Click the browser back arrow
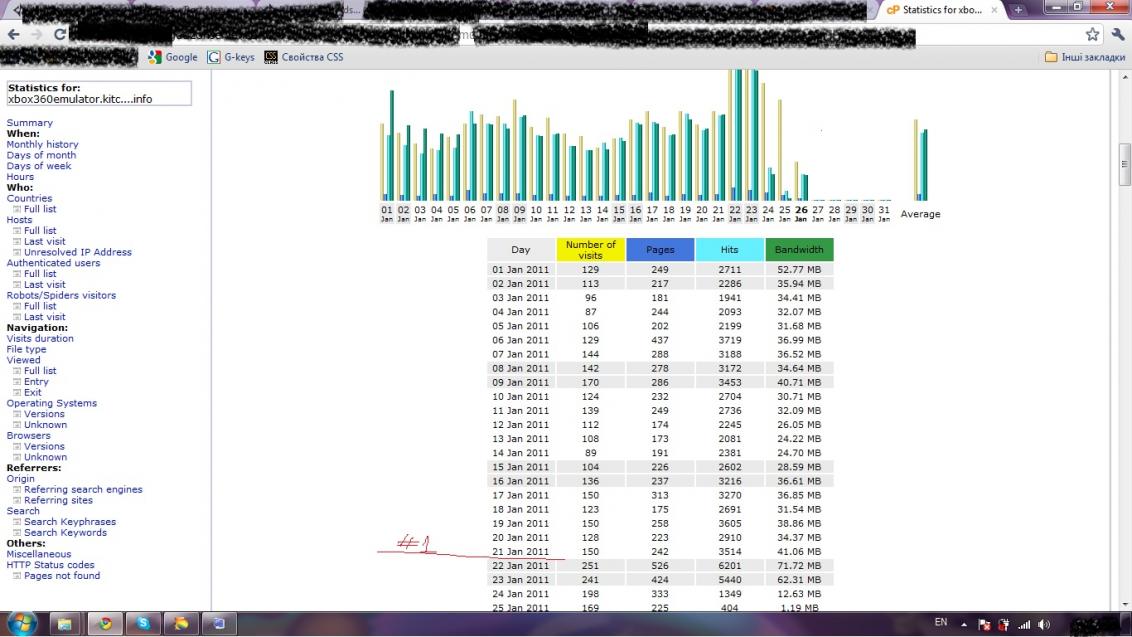 click(x=13, y=34)
